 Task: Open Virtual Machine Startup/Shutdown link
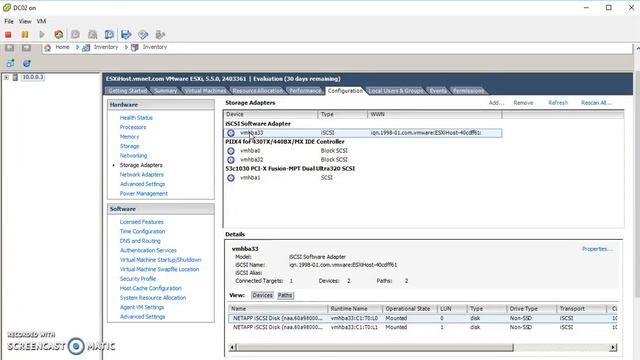[160, 260]
